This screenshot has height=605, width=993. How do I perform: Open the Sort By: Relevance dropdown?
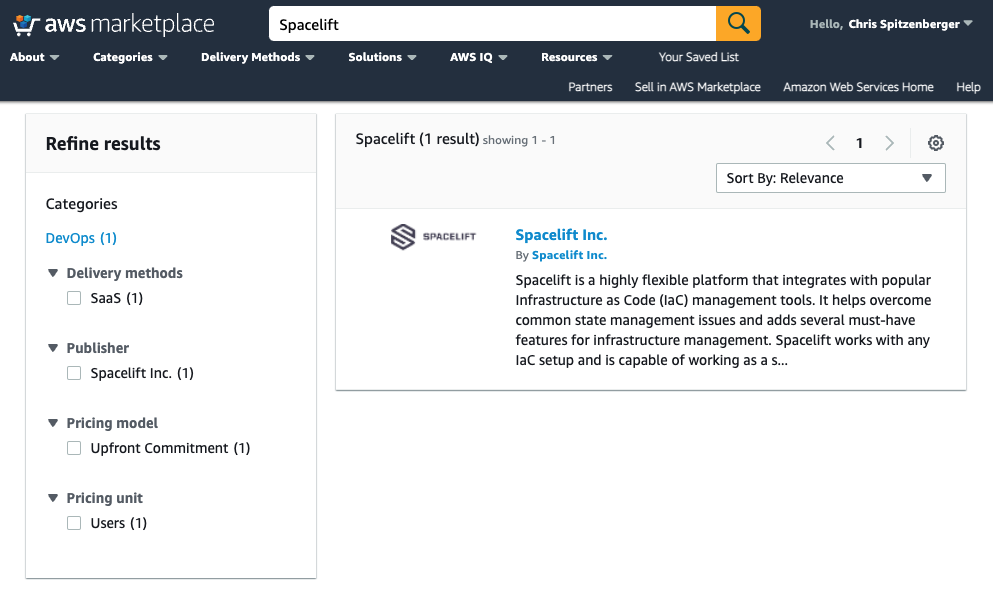click(830, 178)
